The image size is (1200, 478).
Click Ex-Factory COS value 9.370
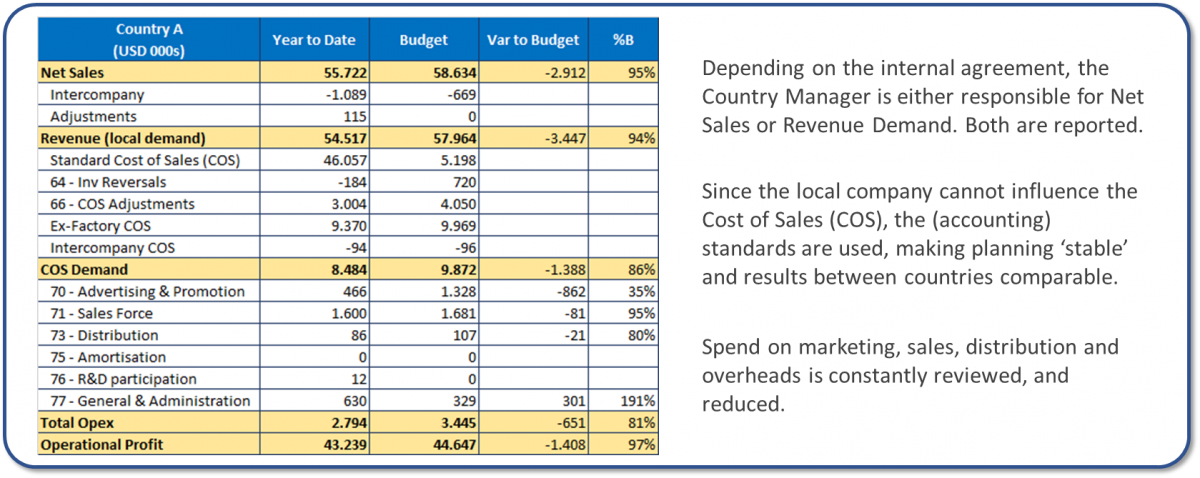tap(348, 226)
